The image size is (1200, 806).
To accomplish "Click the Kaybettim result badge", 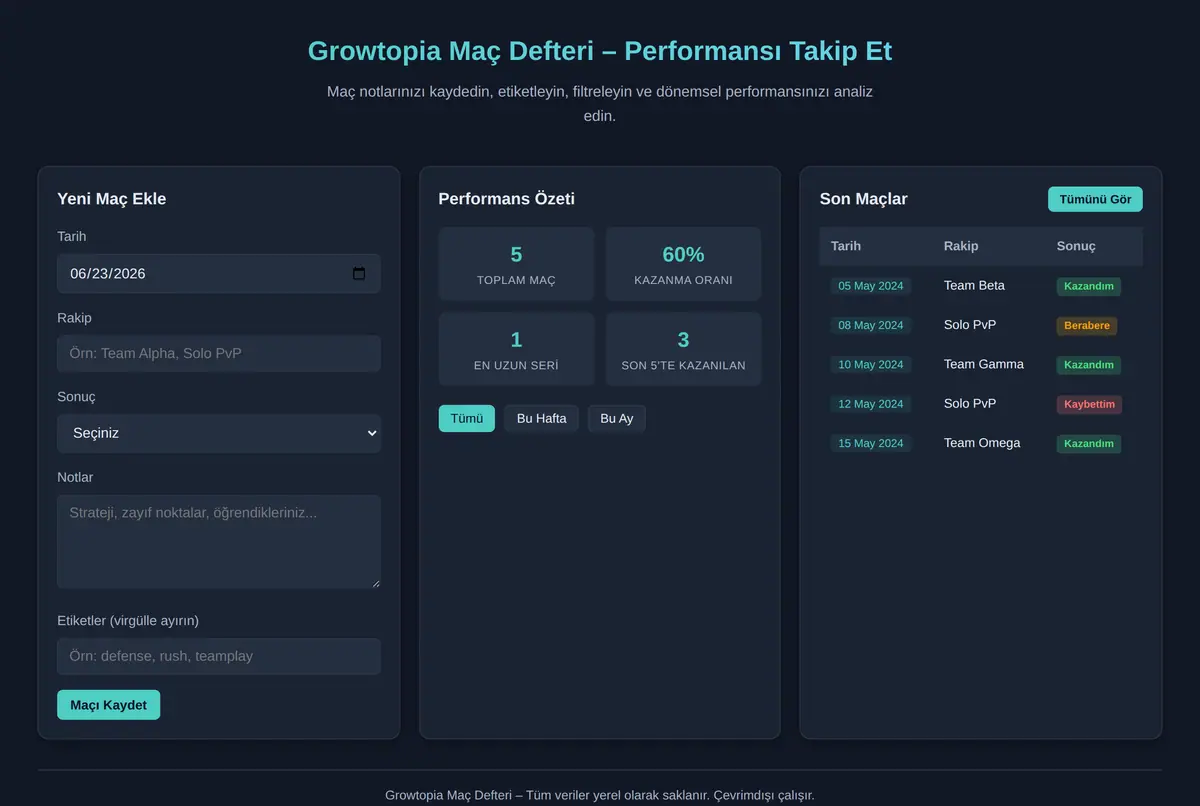I will pos(1089,404).
